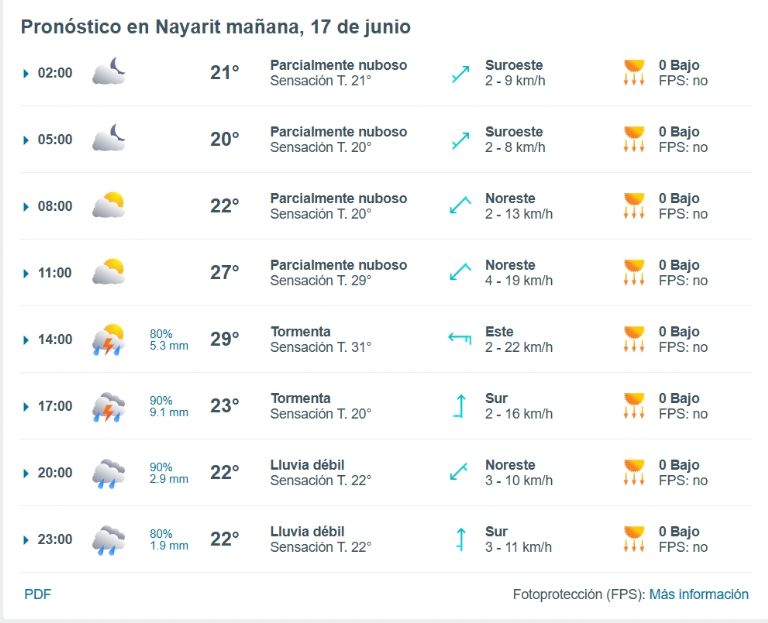Viewport: 768px width, 623px height.
Task: Click the Este wind arrow icon
Action: click(x=460, y=338)
